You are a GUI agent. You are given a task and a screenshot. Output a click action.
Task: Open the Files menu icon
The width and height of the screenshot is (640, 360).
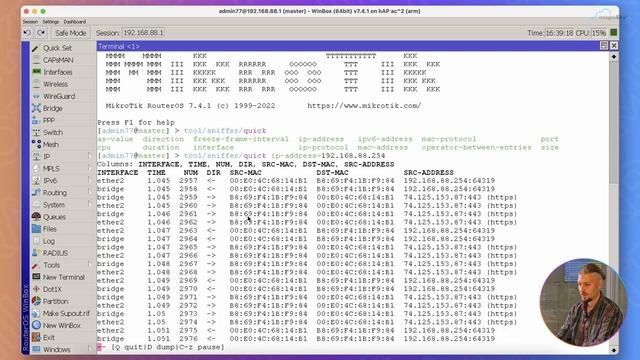click(36, 229)
